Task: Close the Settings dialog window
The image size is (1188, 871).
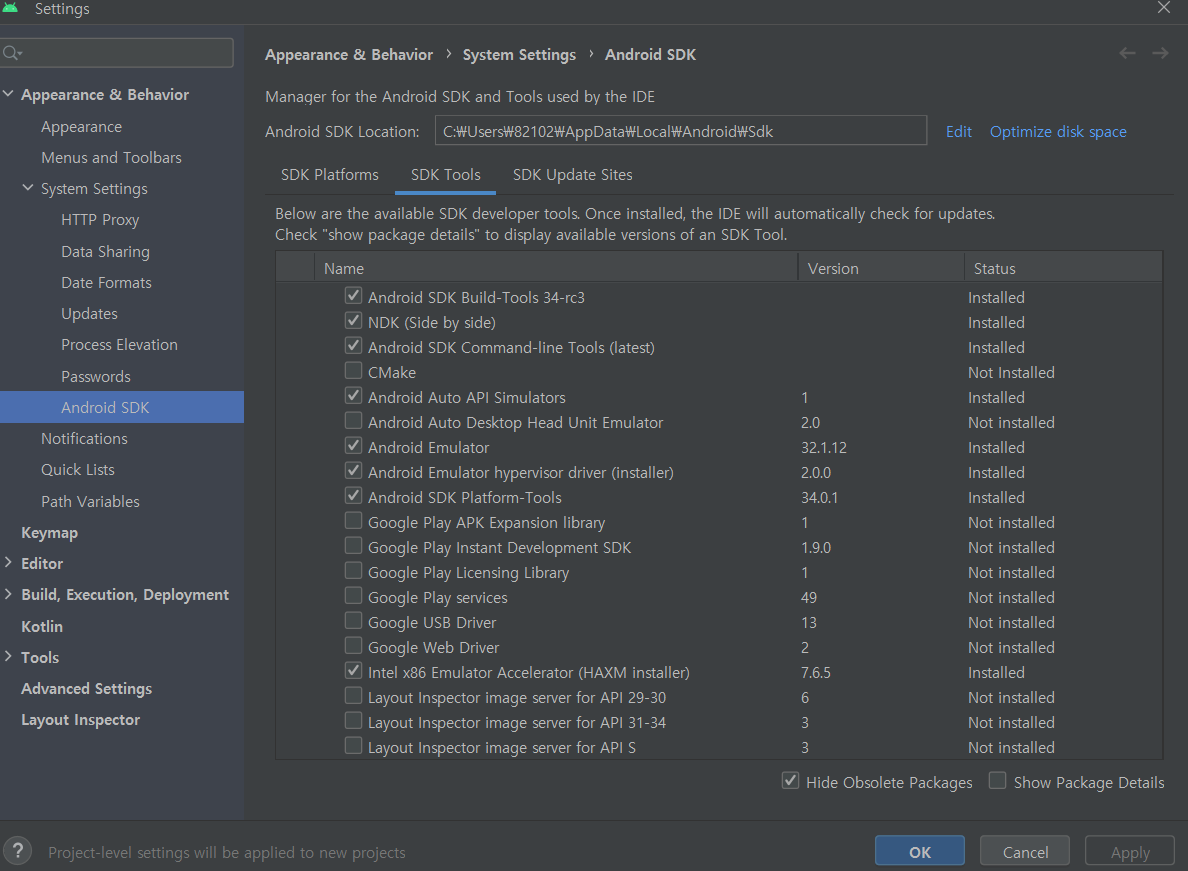Action: click(x=1164, y=8)
